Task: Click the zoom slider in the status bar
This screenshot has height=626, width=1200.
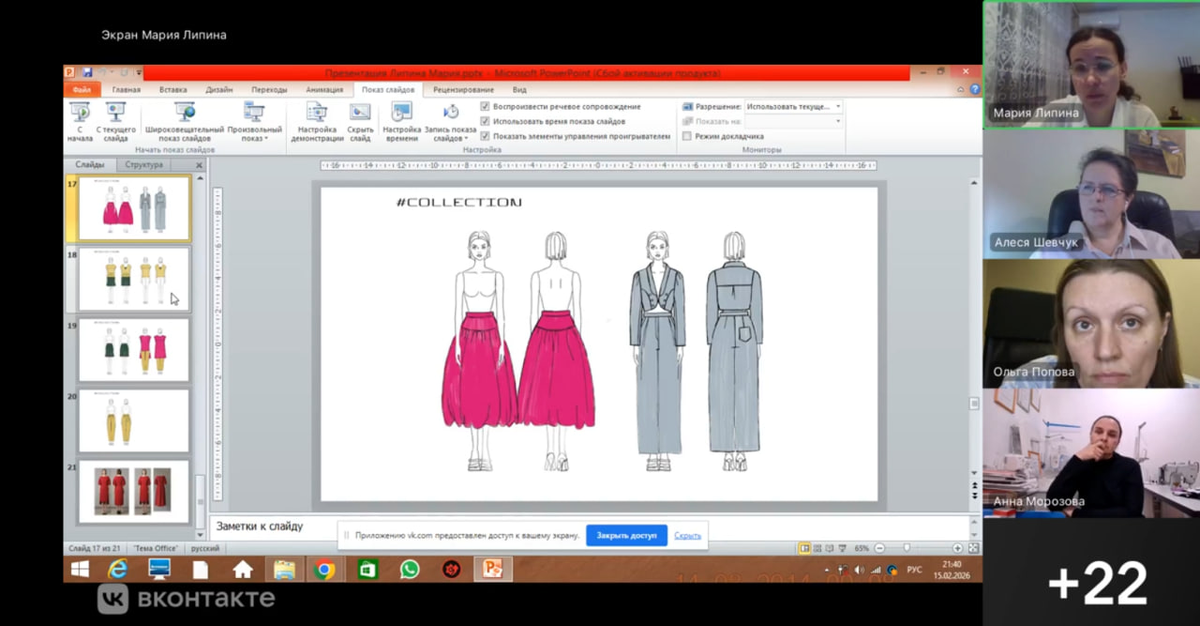Action: click(x=907, y=548)
